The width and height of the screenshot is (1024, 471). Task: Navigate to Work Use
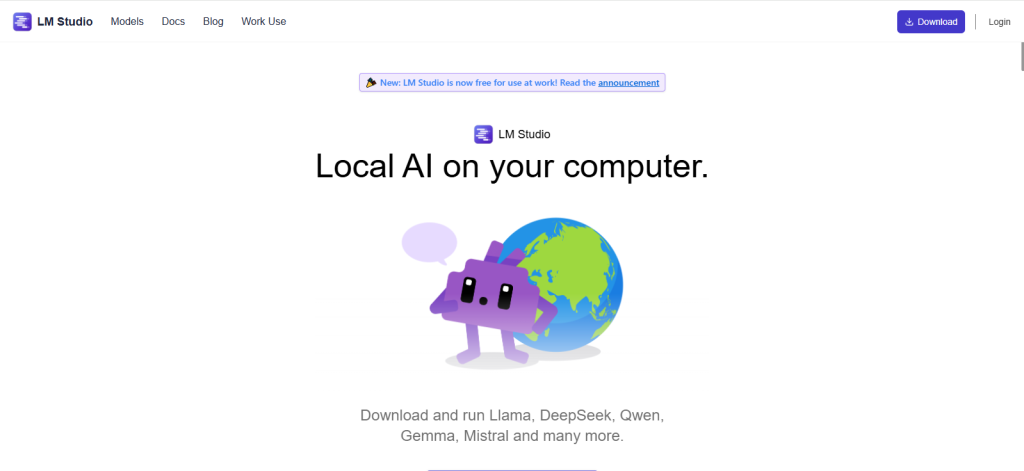(x=263, y=22)
